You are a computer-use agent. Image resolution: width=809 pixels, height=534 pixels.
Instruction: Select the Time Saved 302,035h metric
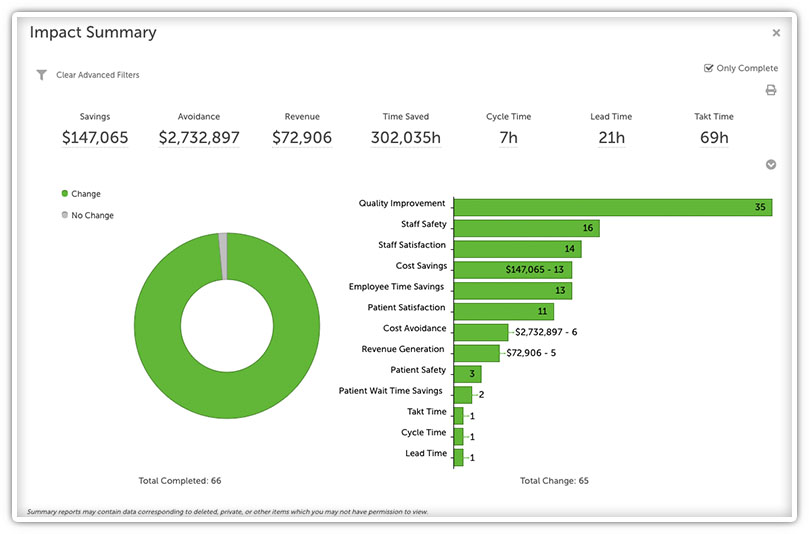click(x=405, y=138)
